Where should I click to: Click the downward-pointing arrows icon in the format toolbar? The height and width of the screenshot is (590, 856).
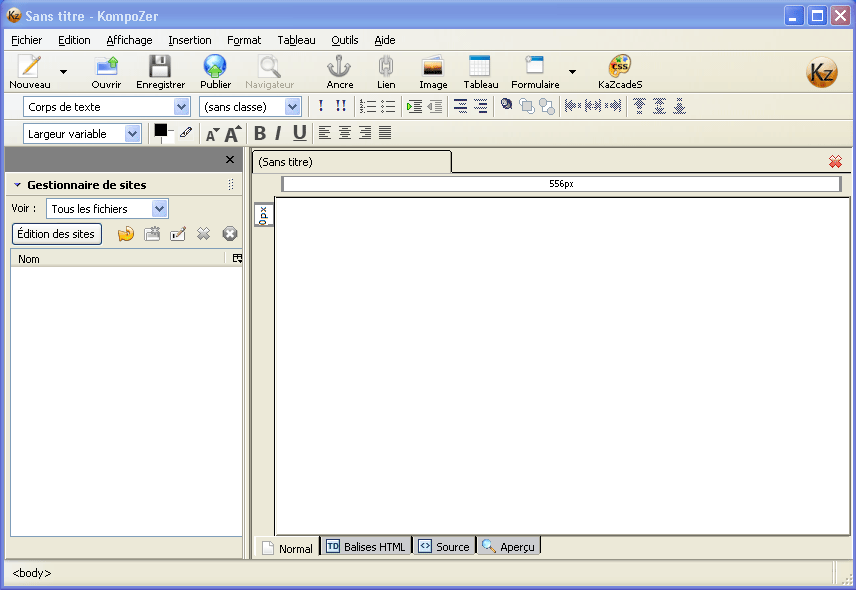(679, 106)
